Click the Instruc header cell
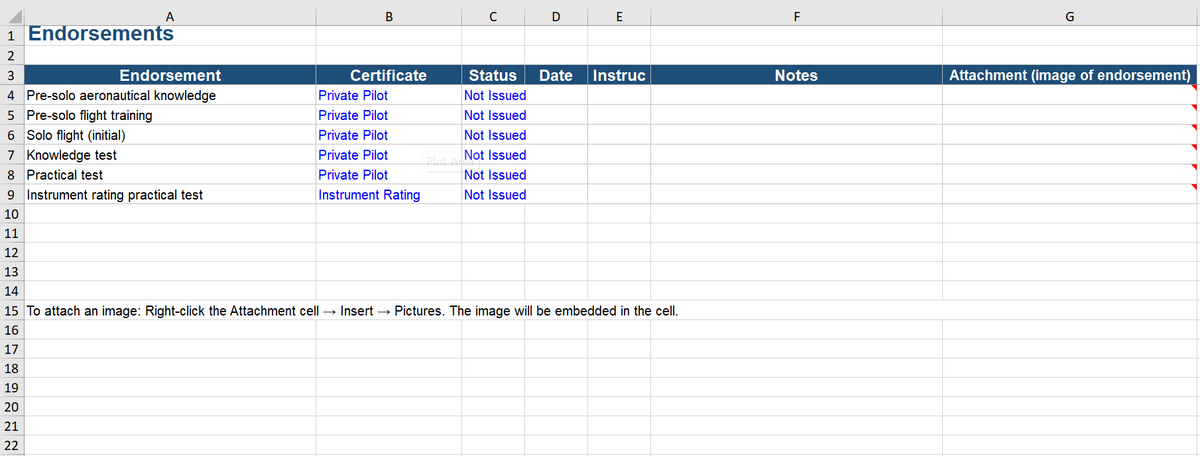Image resolution: width=1200 pixels, height=456 pixels. pos(619,75)
